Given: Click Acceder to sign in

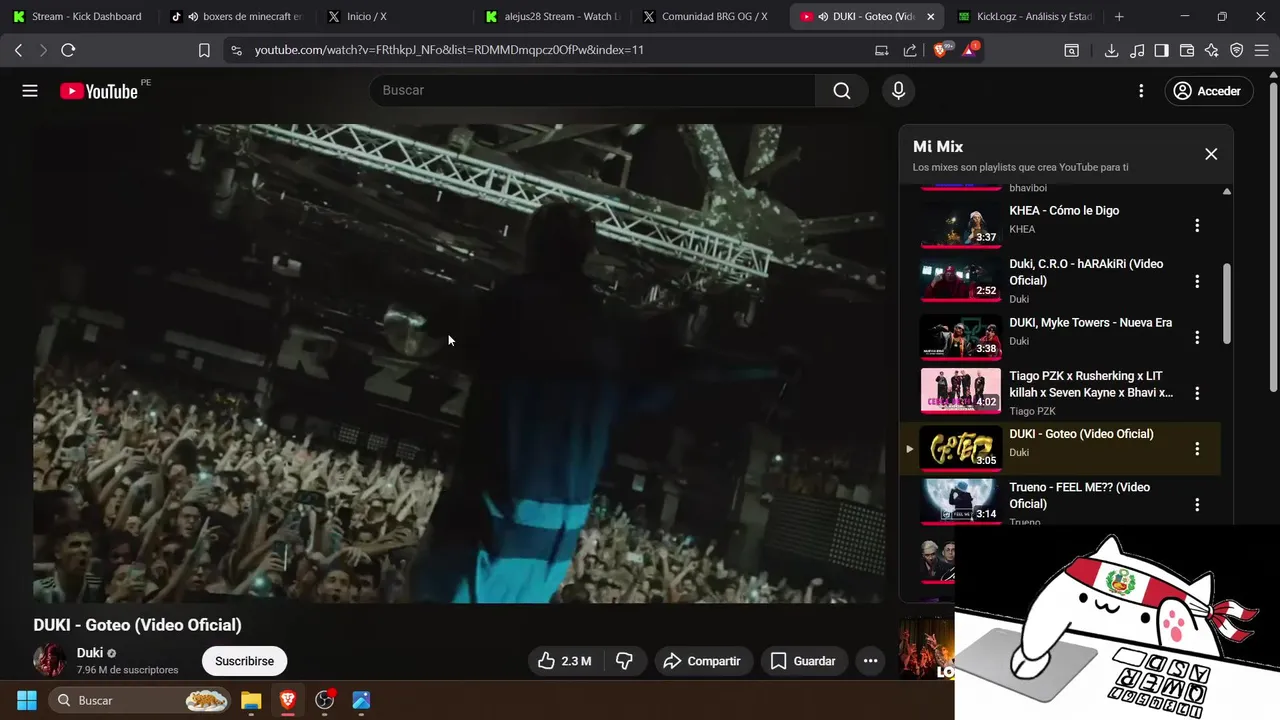Looking at the screenshot, I should (x=1207, y=91).
